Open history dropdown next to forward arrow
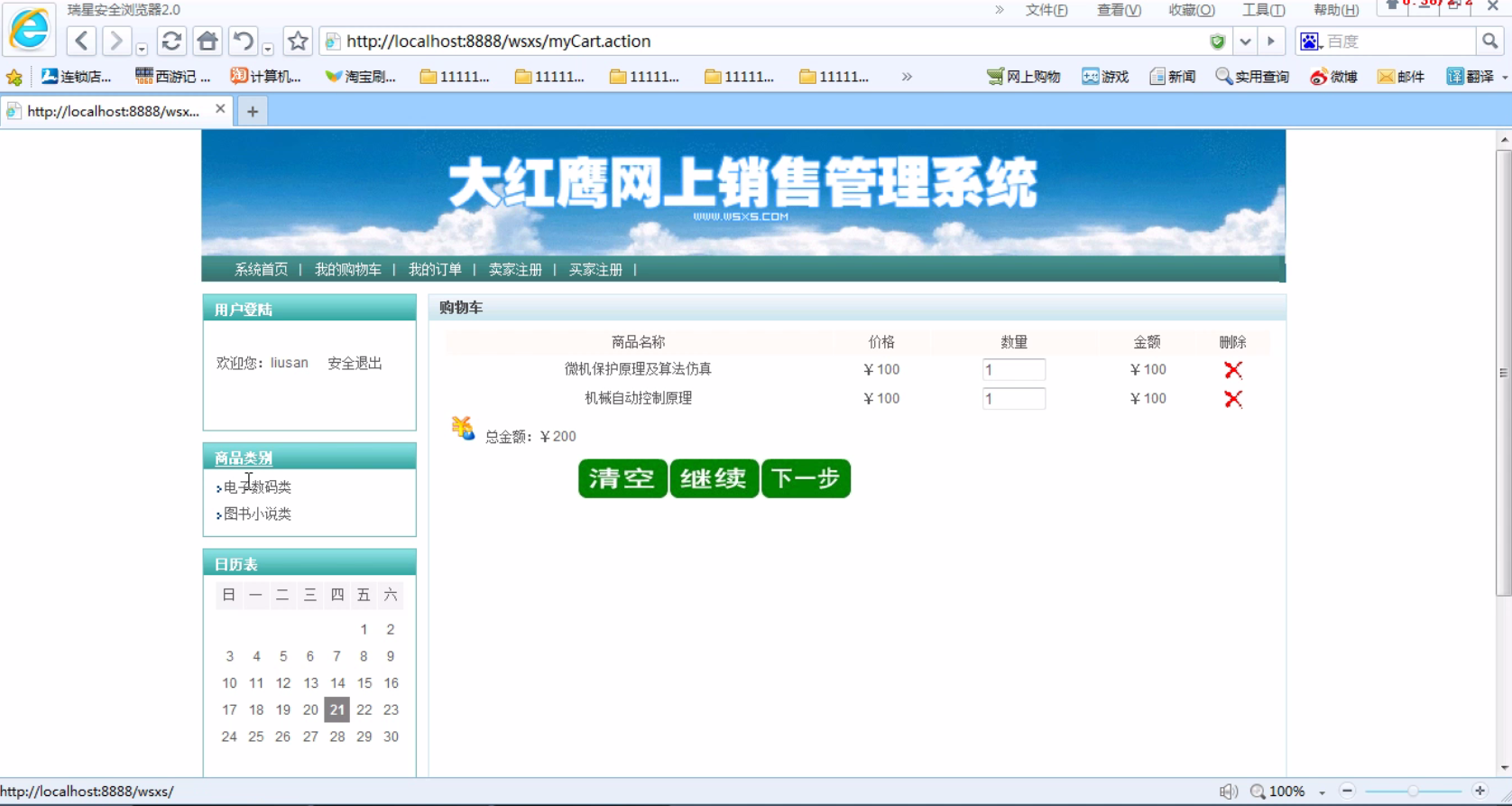Image resolution: width=1512 pixels, height=806 pixels. pyautogui.click(x=142, y=47)
